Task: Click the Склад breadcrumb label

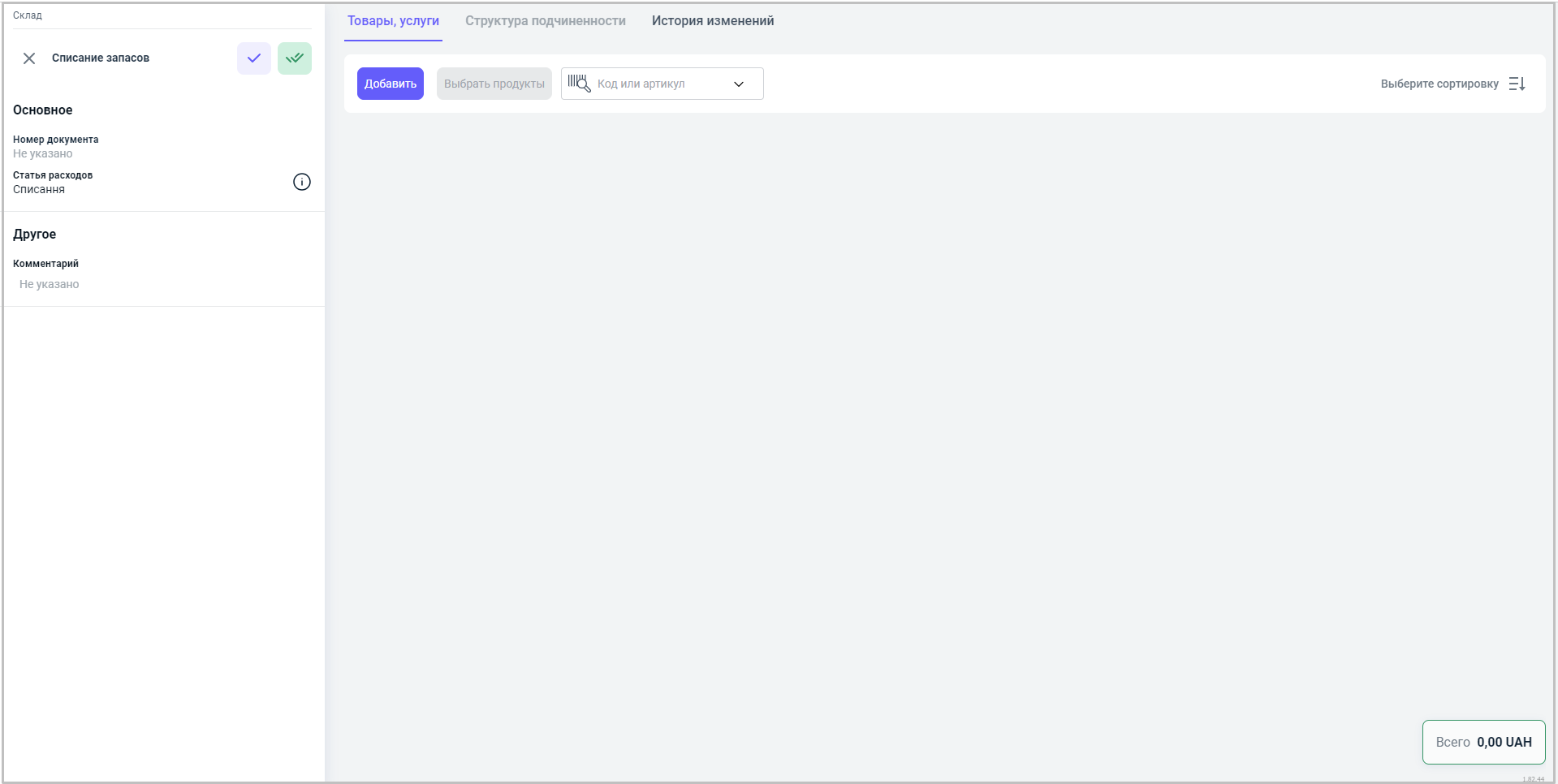Action: pyautogui.click(x=28, y=15)
